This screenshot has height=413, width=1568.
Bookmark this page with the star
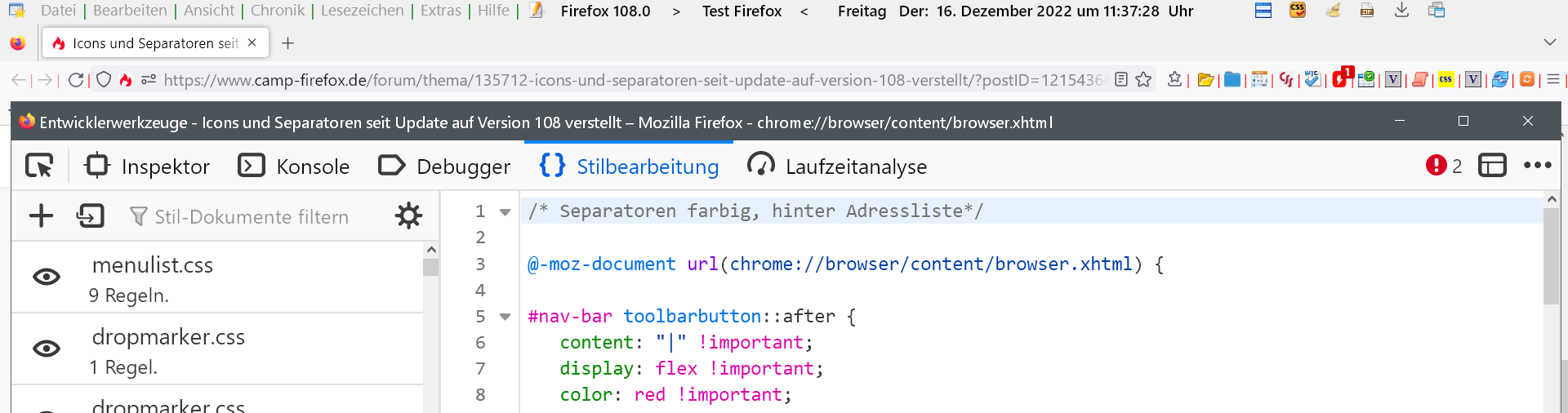tap(1143, 80)
